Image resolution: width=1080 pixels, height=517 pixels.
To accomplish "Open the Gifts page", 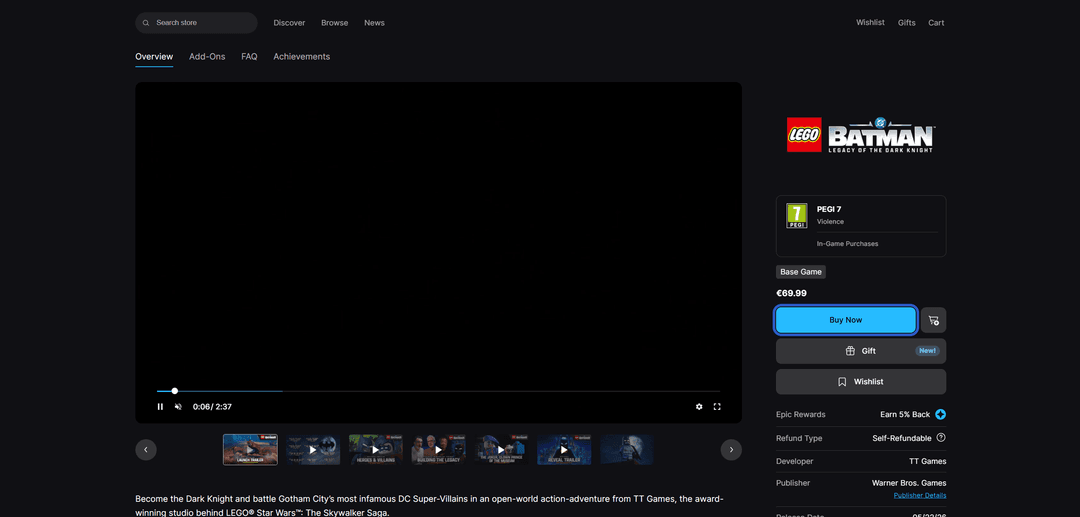I will [907, 23].
